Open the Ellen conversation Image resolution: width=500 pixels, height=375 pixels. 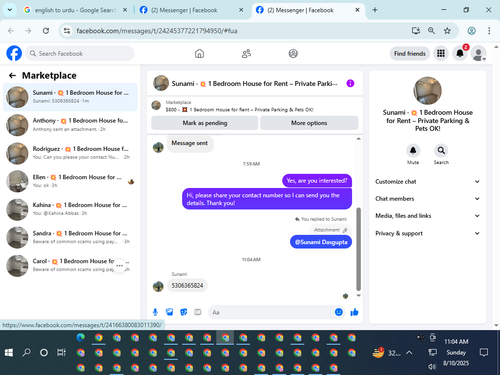(x=70, y=181)
